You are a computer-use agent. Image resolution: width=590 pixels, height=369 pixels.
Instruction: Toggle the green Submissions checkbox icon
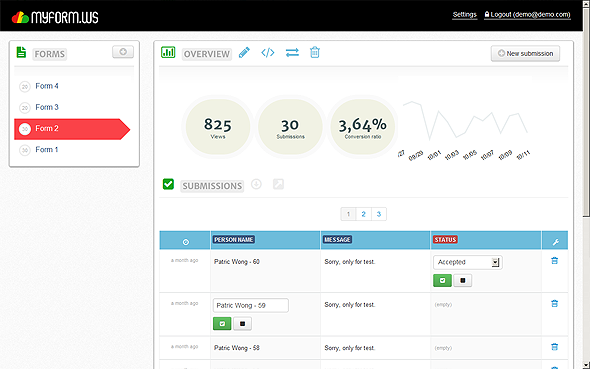pos(168,184)
